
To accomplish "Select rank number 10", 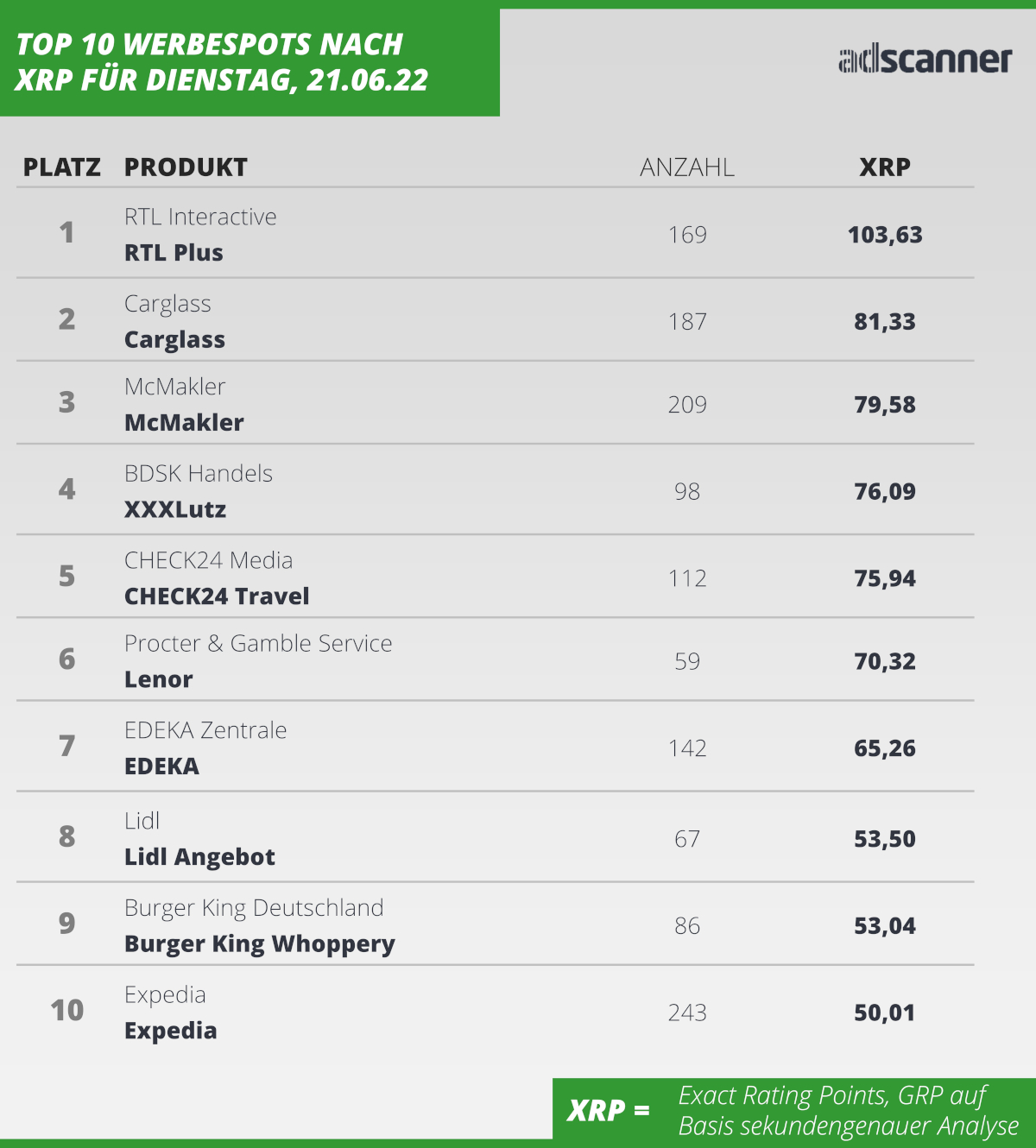I will coord(67,1010).
